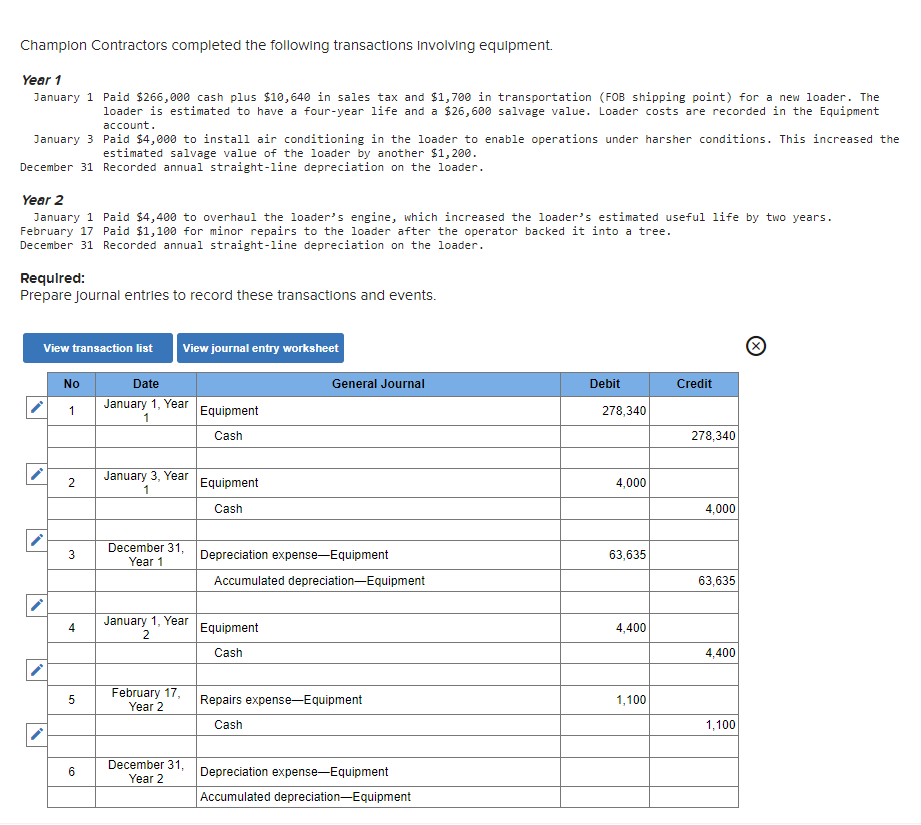
Task: Click the Year 2 heading
Action: 42,200
